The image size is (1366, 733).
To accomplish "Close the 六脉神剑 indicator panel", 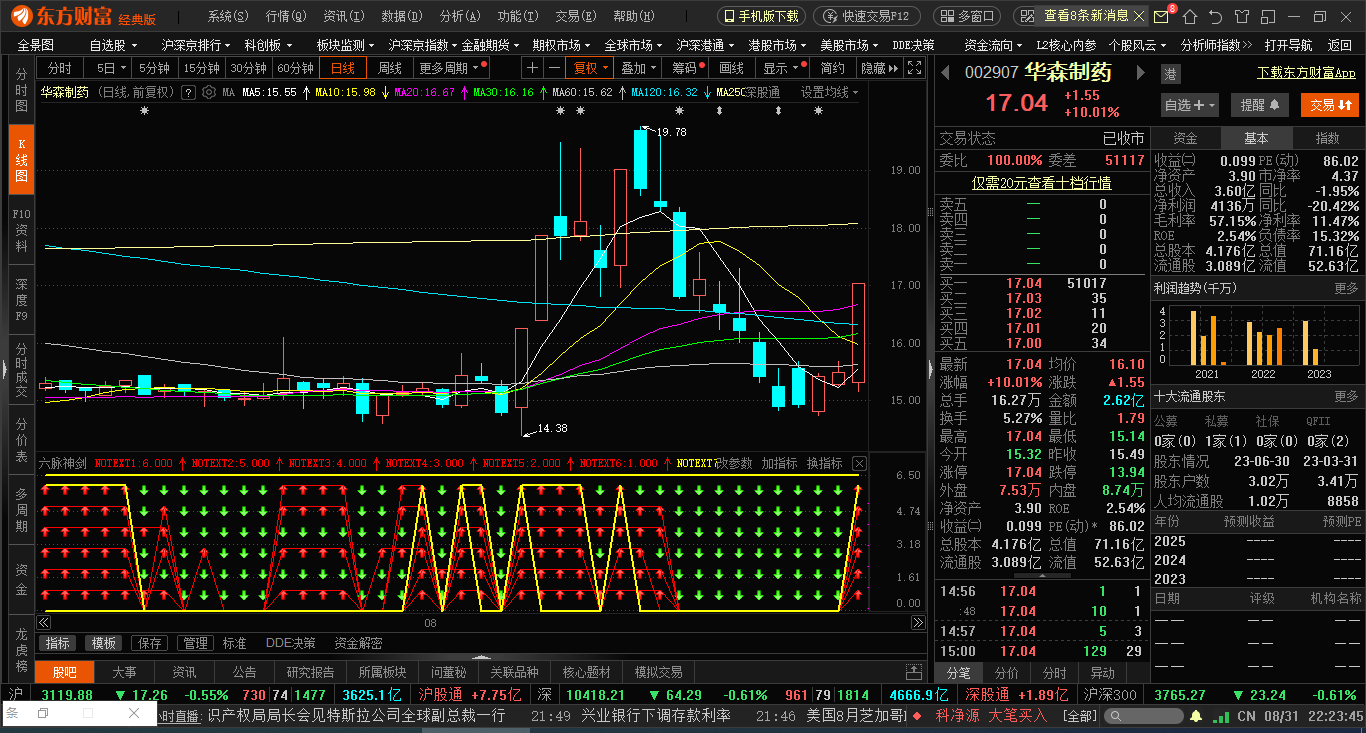I will point(859,463).
